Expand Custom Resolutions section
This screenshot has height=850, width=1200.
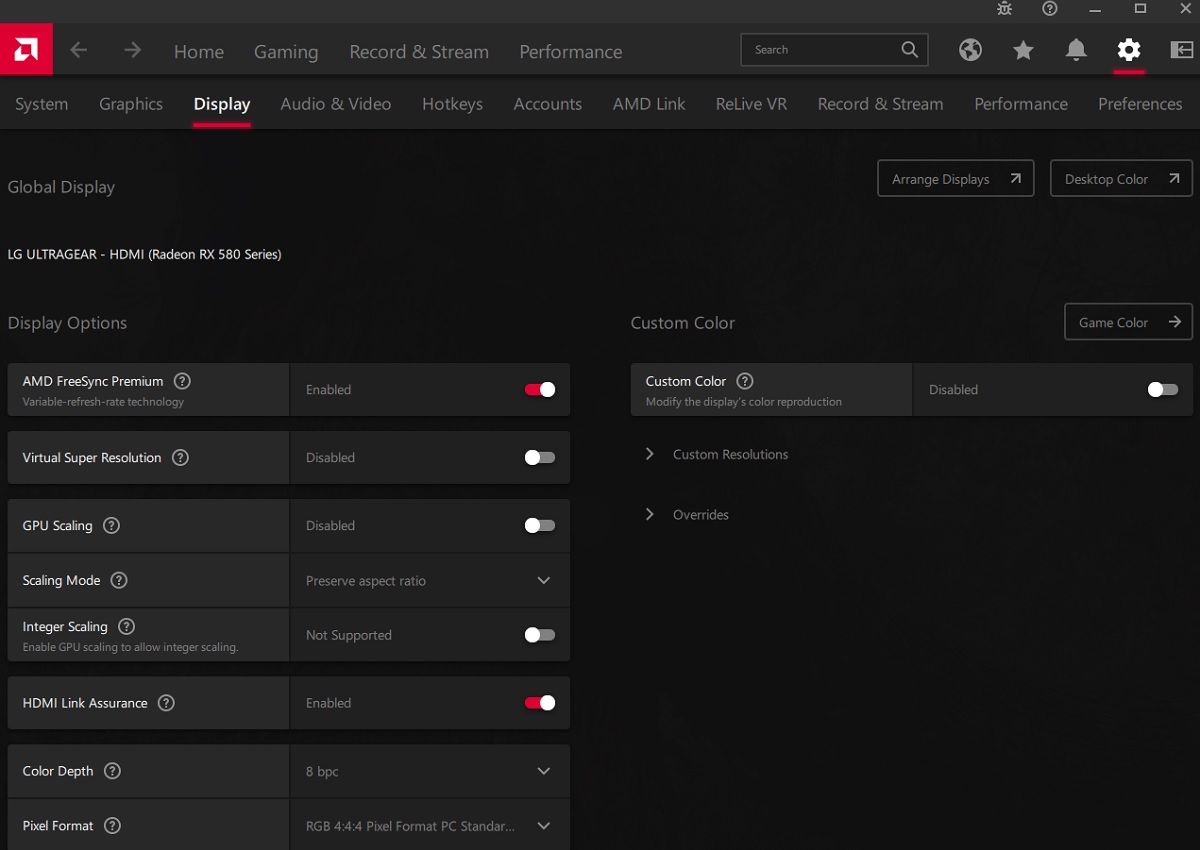point(718,454)
